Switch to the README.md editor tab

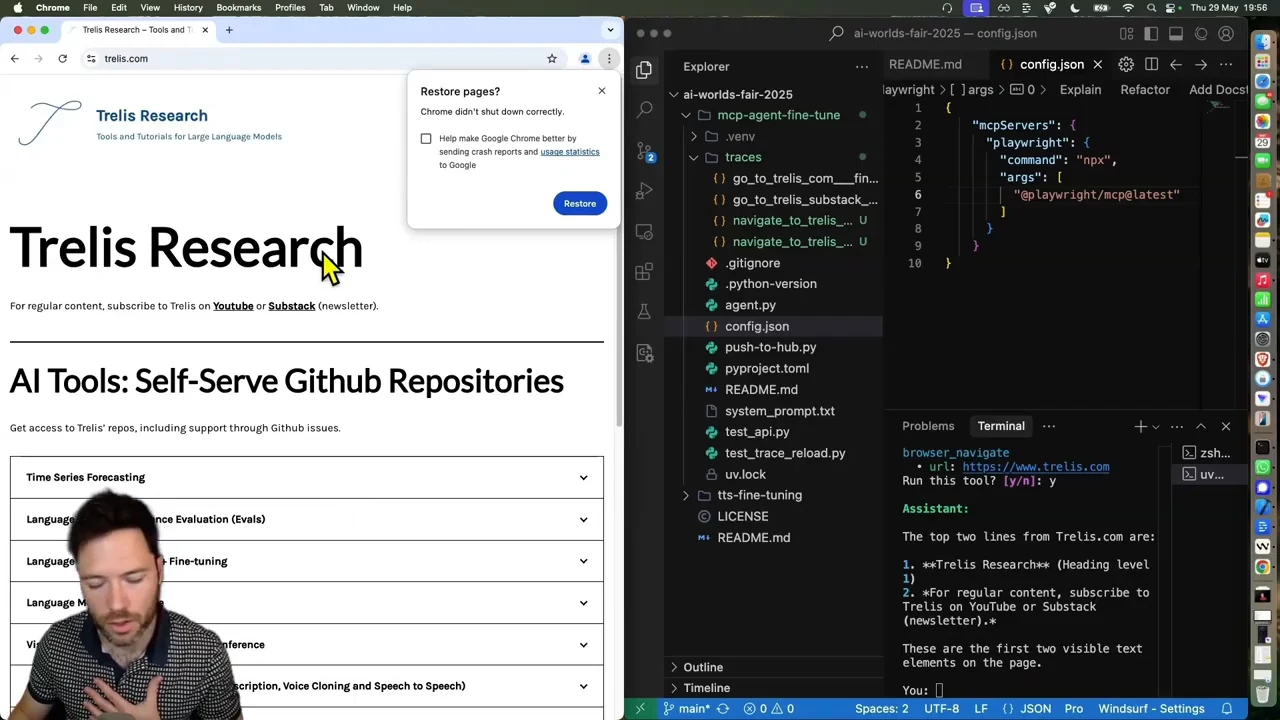925,65
